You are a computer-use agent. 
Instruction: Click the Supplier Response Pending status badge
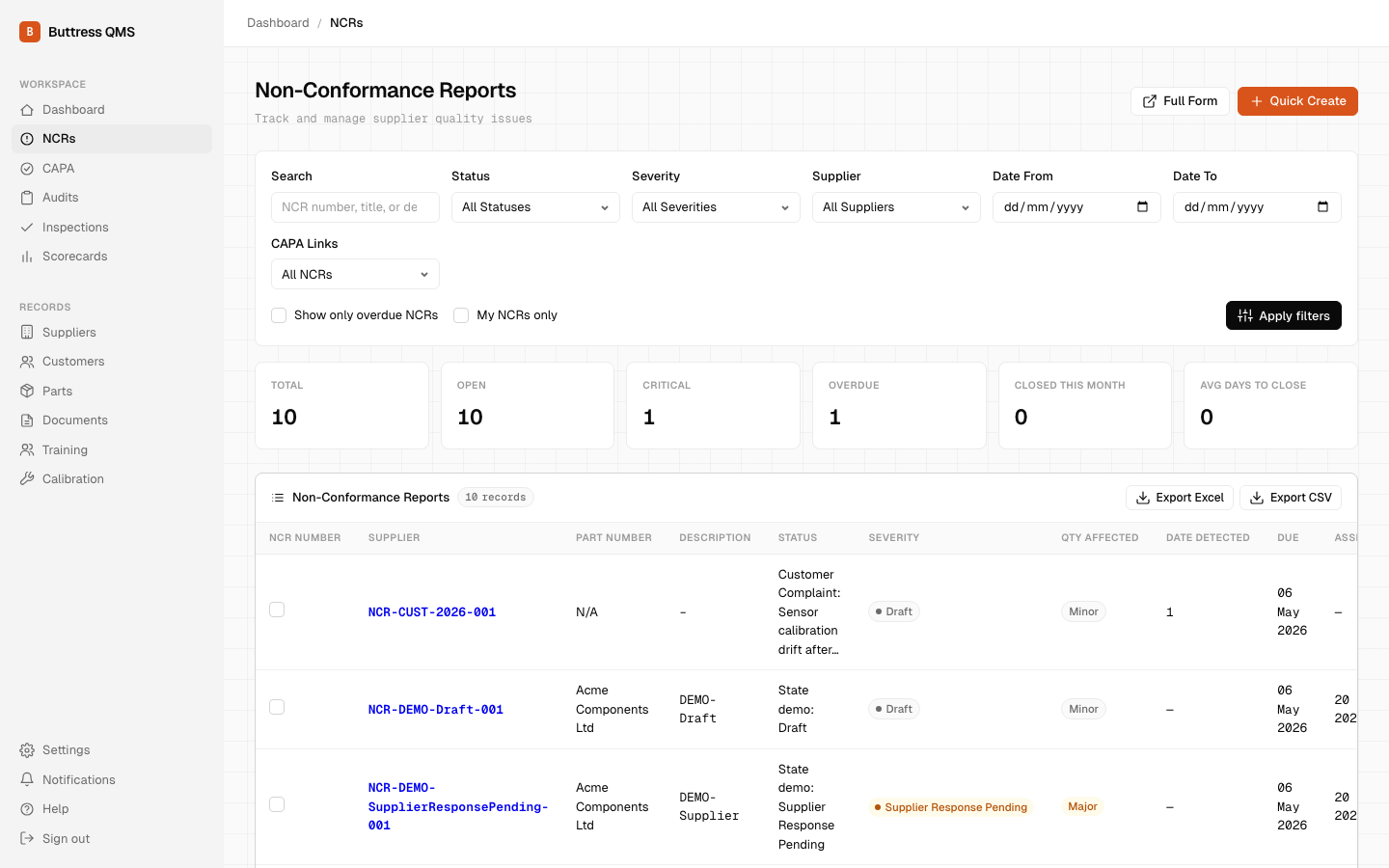pos(950,807)
